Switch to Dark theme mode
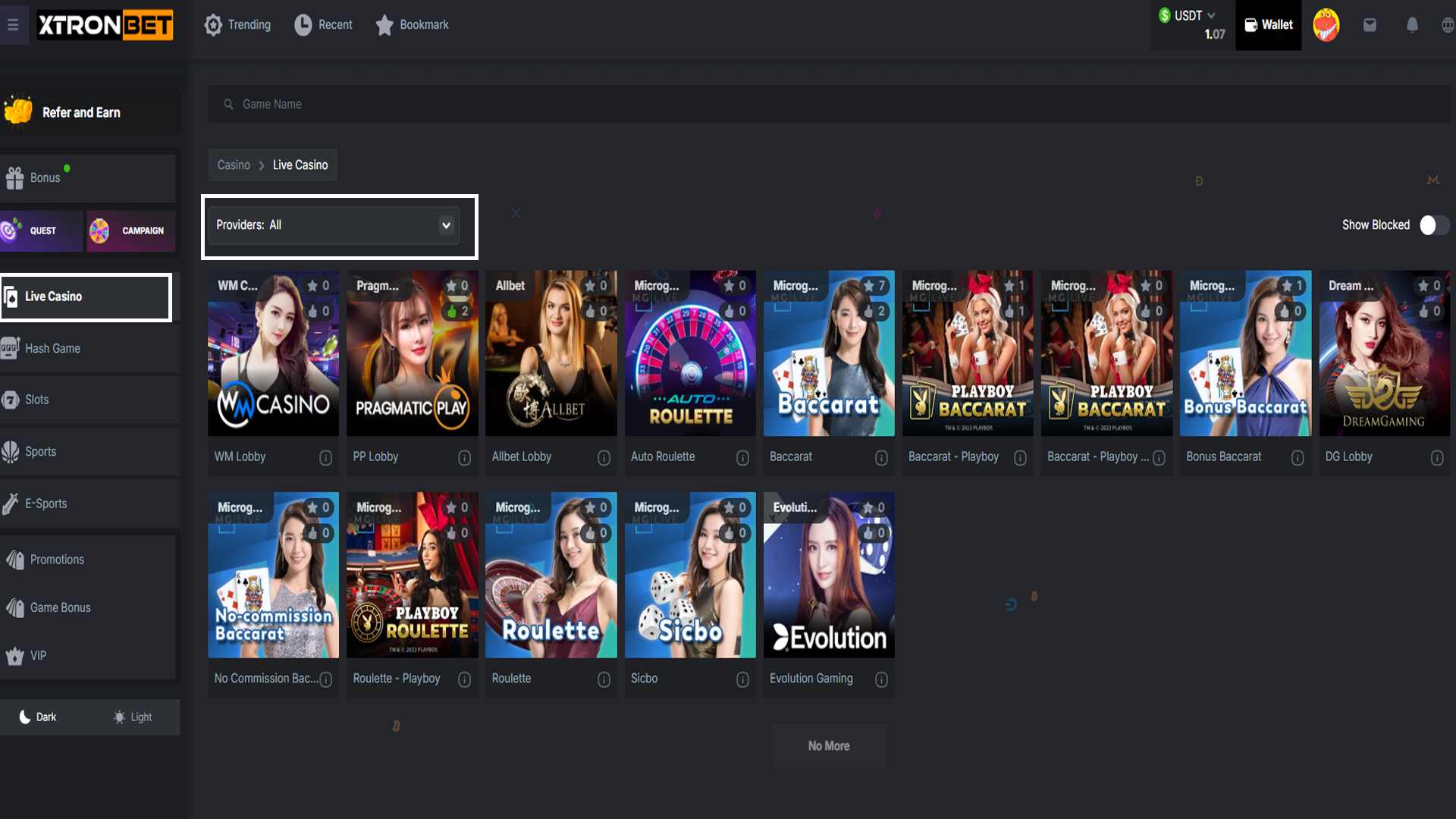The image size is (1456, 819). pos(38,717)
